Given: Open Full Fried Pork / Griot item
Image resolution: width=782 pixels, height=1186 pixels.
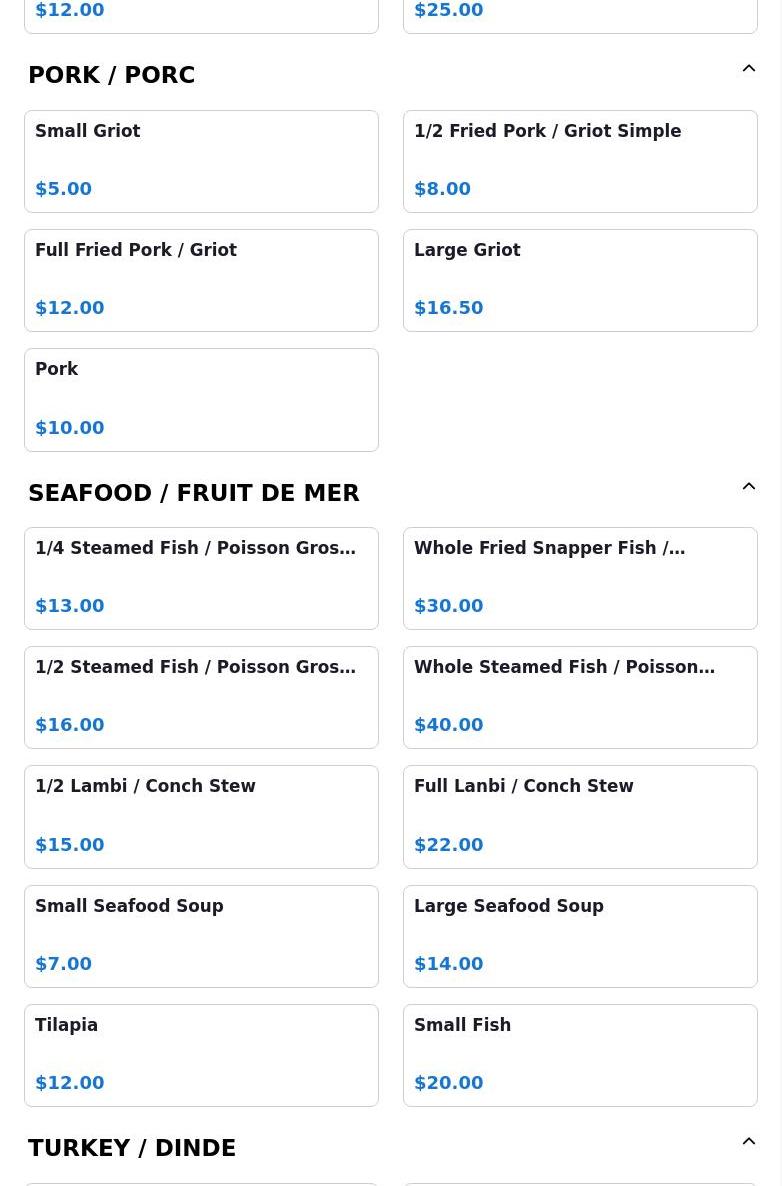Looking at the screenshot, I should [x=201, y=281].
